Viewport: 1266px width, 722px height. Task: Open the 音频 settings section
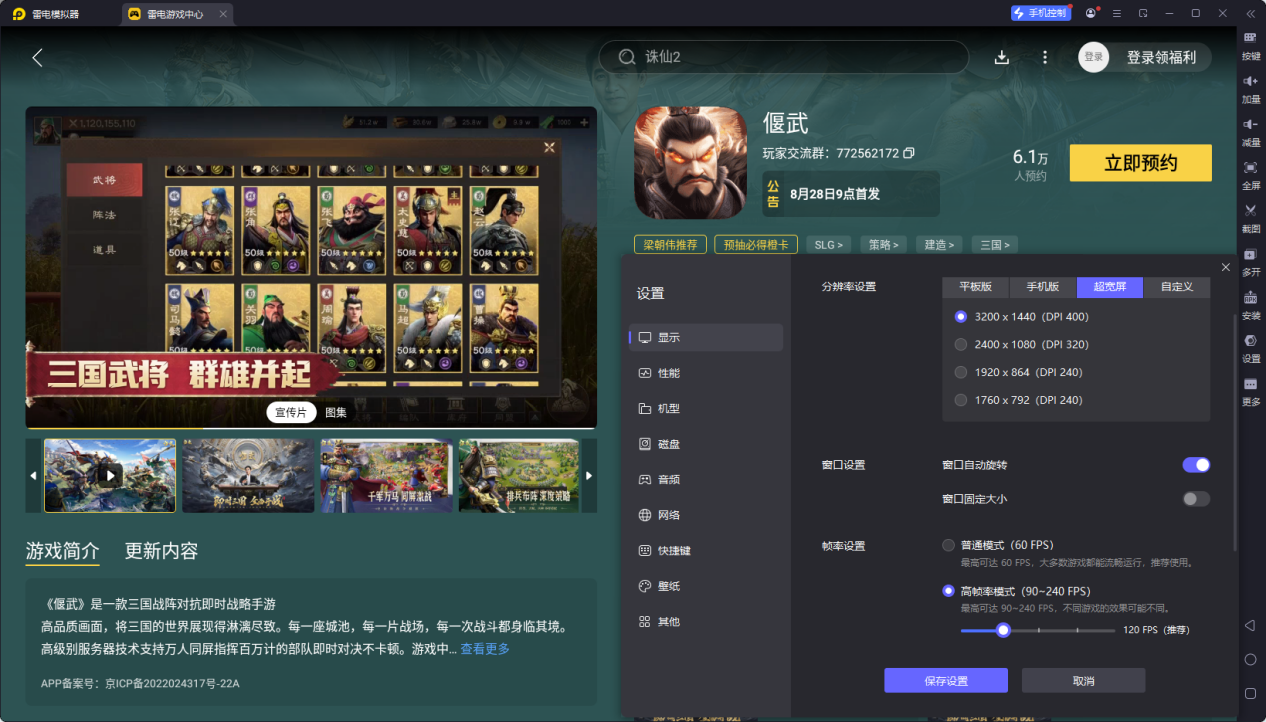(x=706, y=480)
